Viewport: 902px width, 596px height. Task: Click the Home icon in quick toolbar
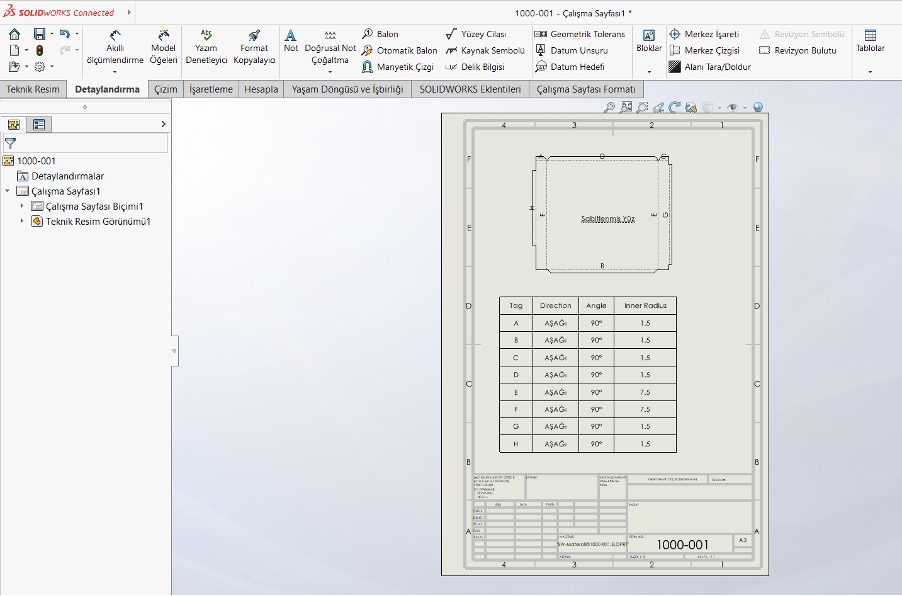click(14, 34)
